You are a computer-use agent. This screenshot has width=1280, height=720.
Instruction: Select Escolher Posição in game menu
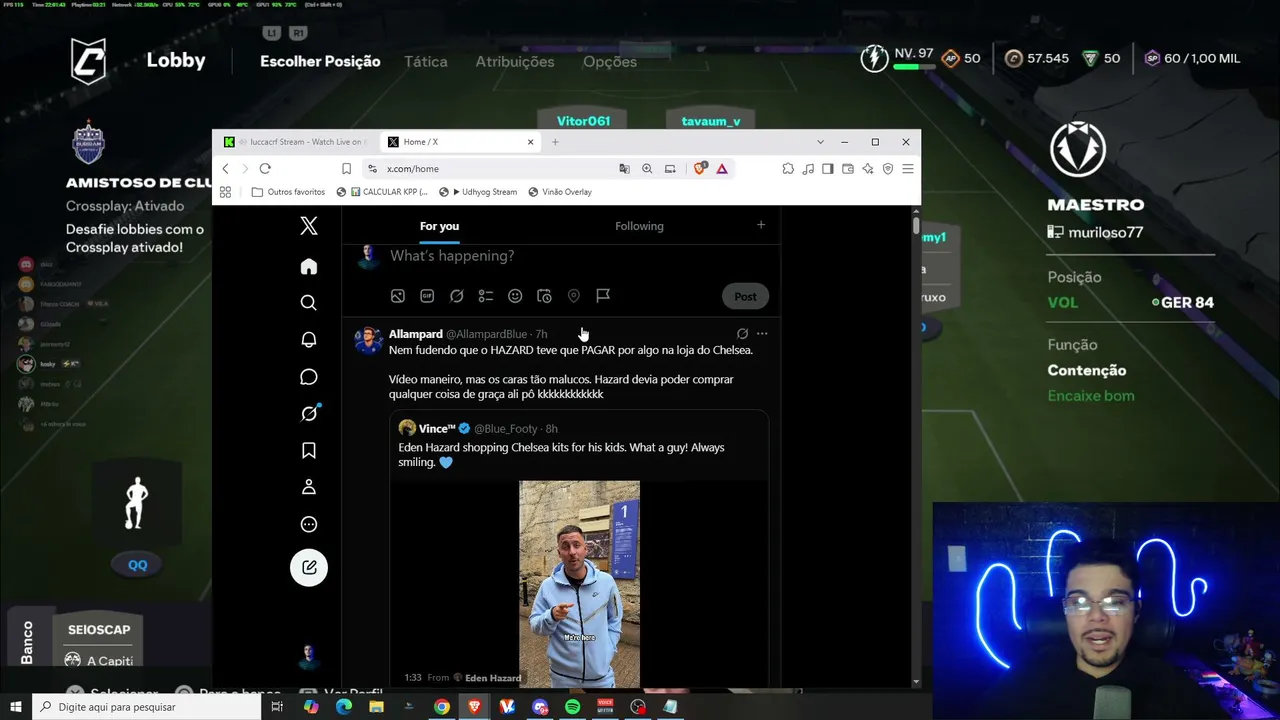(320, 61)
